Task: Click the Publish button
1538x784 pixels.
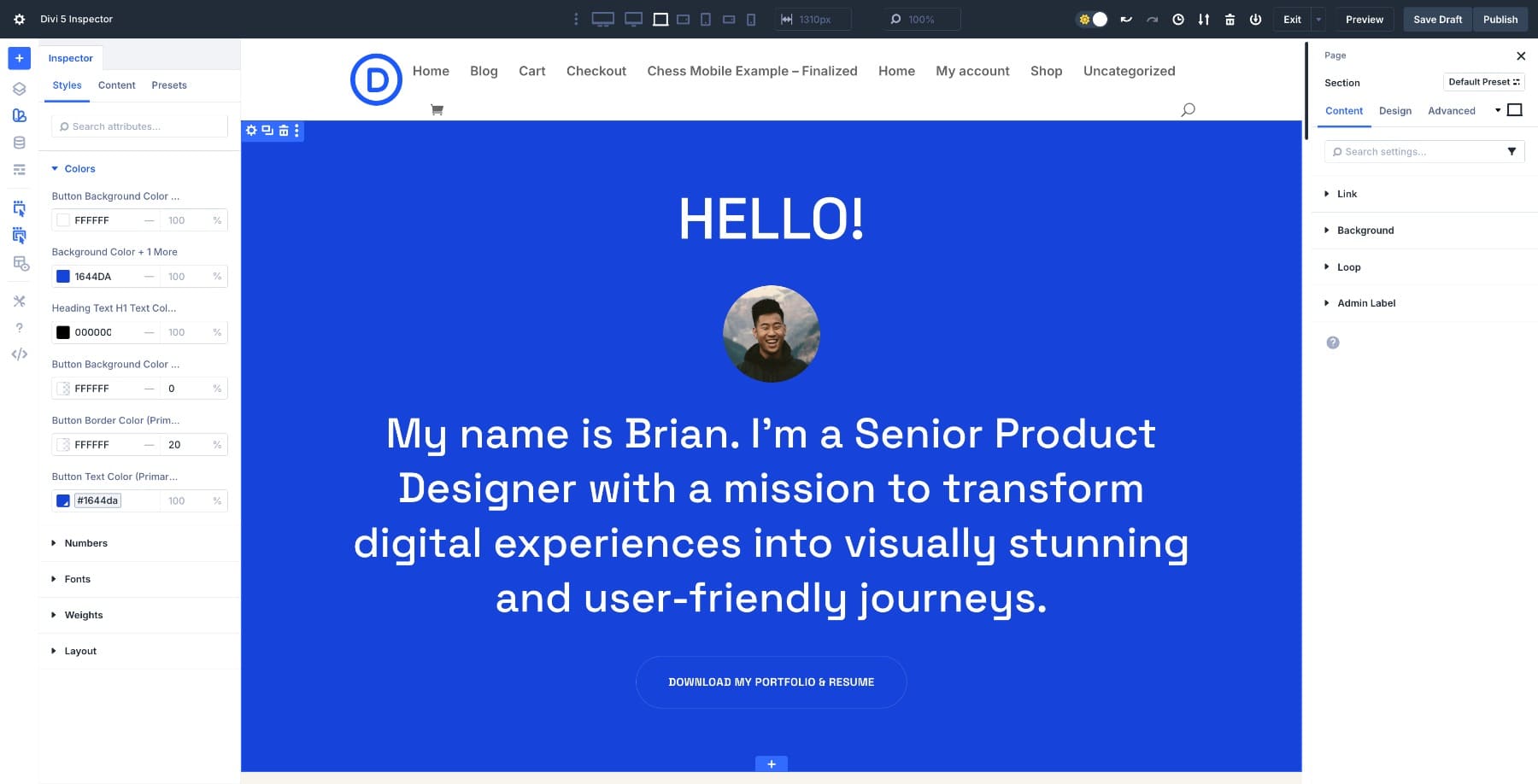Action: click(x=1500, y=19)
